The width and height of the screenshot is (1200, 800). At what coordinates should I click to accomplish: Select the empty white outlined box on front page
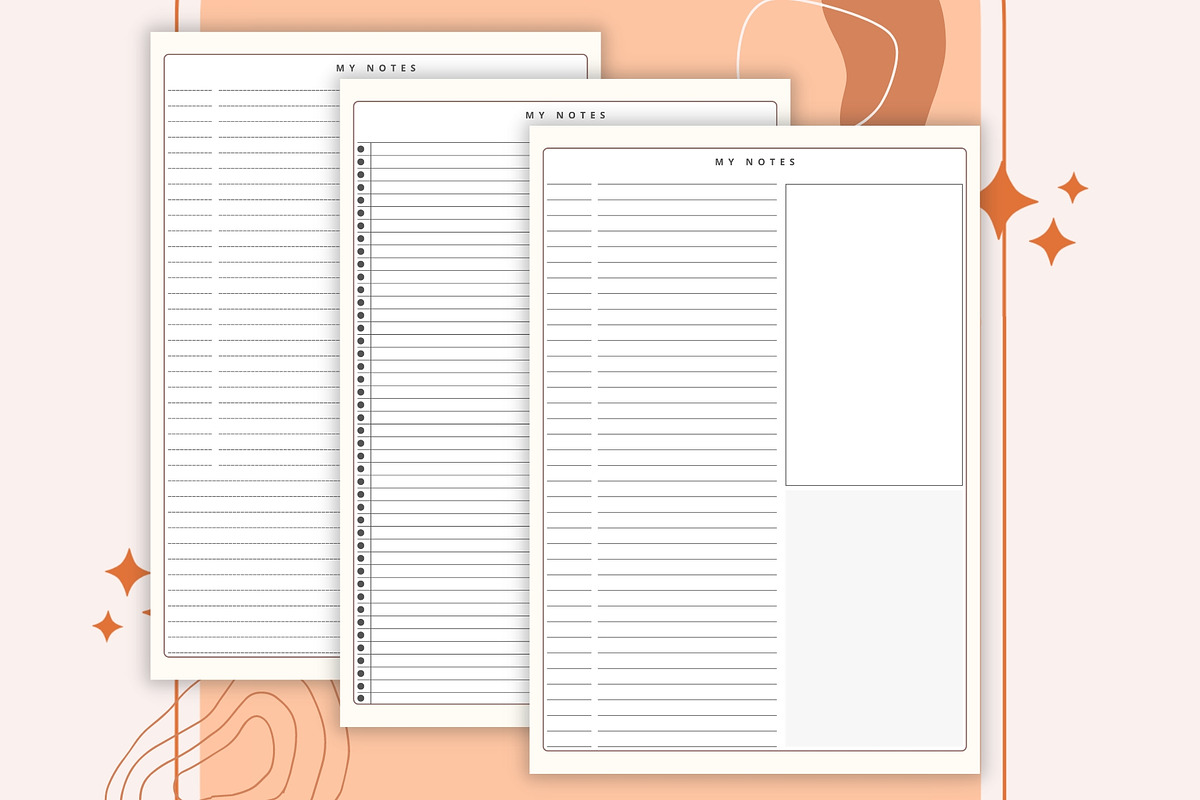(x=874, y=335)
